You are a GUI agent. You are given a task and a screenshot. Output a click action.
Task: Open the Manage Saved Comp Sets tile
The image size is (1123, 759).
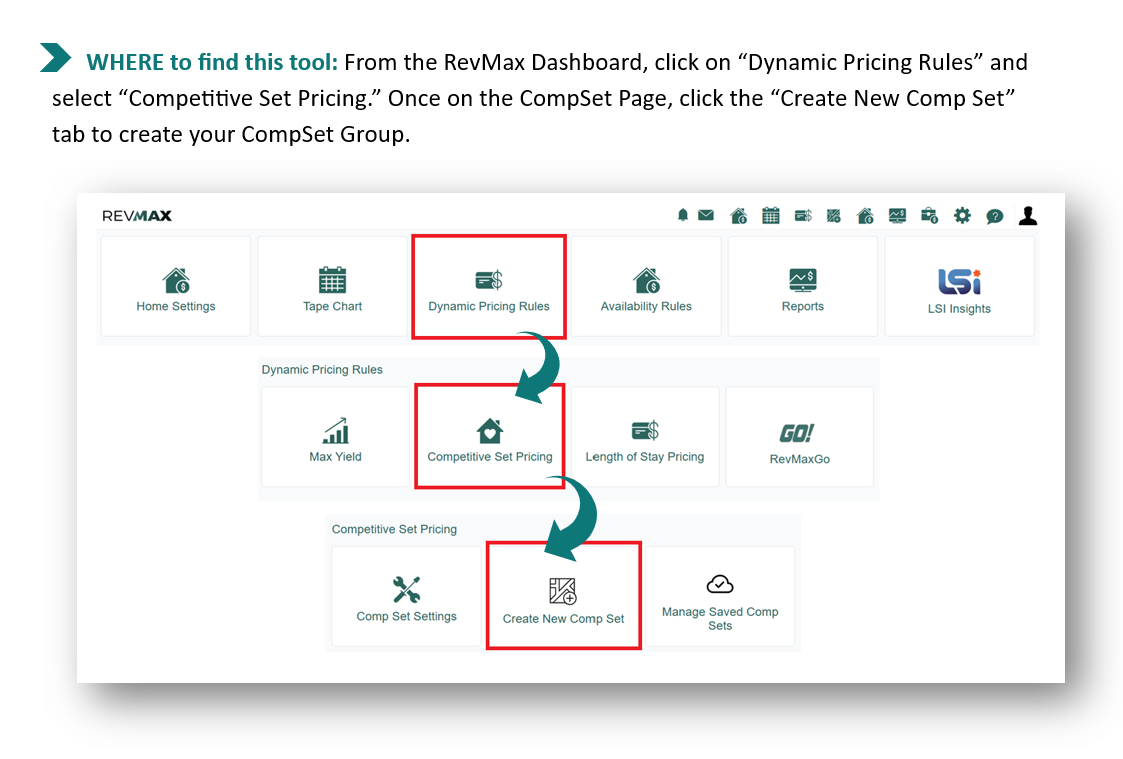(x=720, y=596)
